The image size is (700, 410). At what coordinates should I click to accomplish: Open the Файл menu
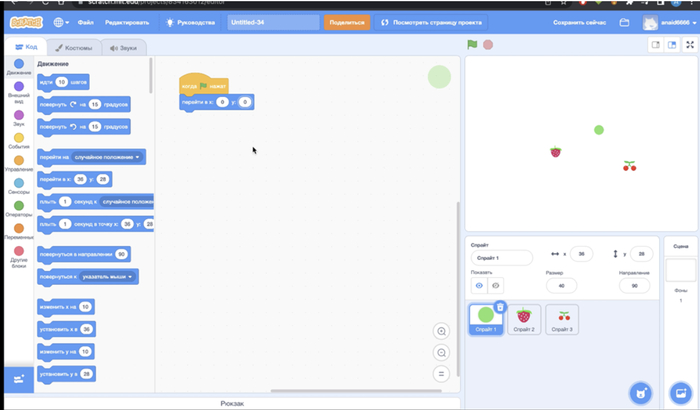tap(86, 21)
